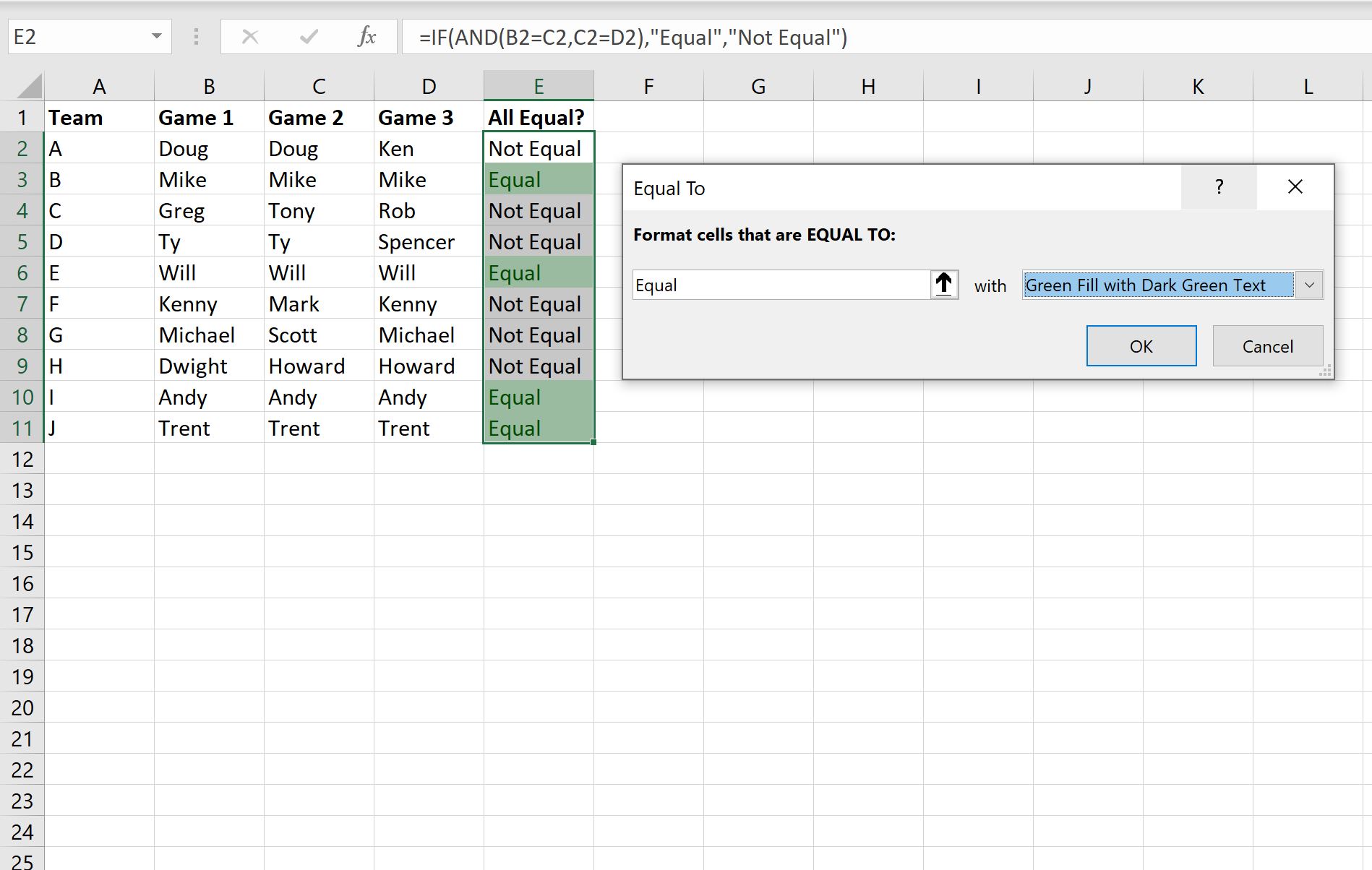This screenshot has height=870, width=1372.
Task: Click the formula text in the formula bar
Action: coord(633,37)
